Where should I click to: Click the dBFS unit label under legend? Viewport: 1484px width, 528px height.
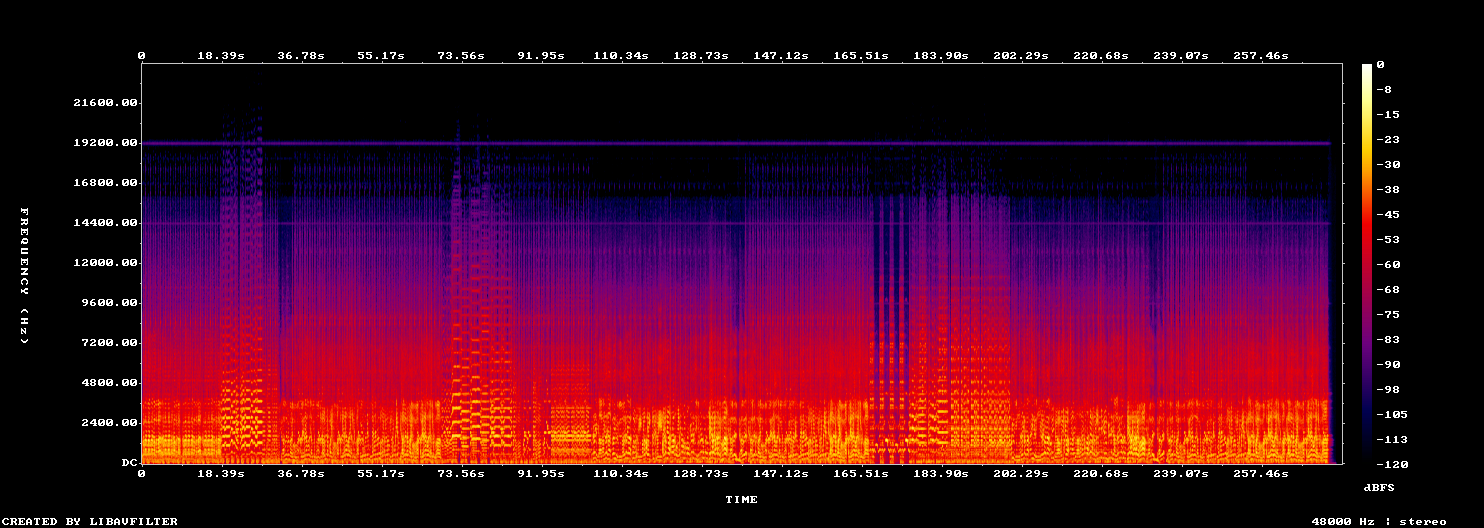[1379, 487]
